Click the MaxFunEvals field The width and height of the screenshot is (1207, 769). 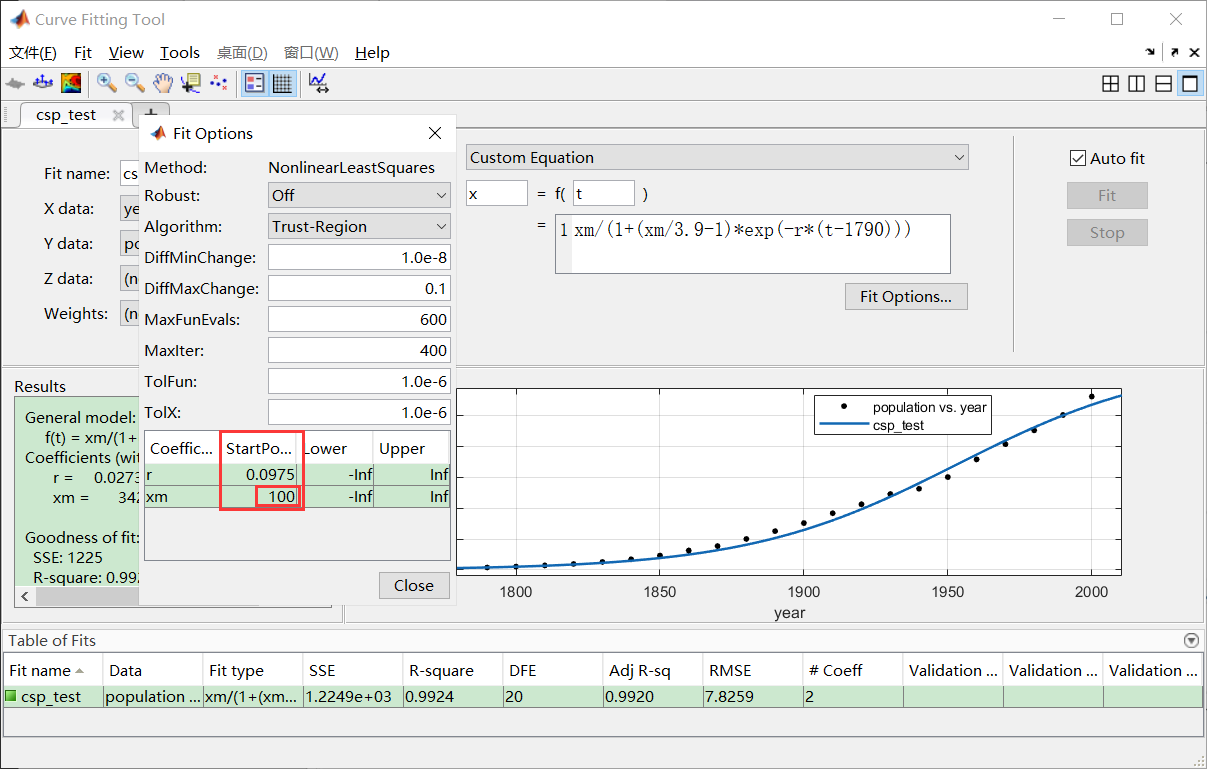tap(359, 319)
